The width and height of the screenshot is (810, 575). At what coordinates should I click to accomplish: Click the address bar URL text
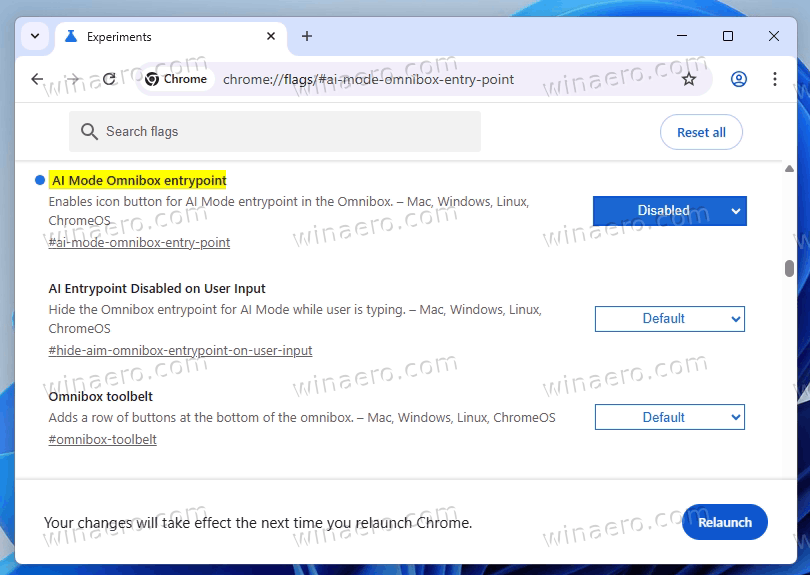(368, 80)
